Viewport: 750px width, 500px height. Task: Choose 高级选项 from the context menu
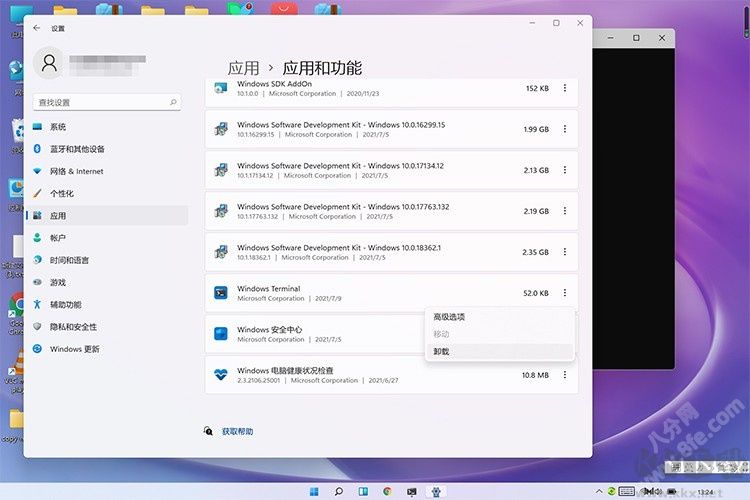449,317
